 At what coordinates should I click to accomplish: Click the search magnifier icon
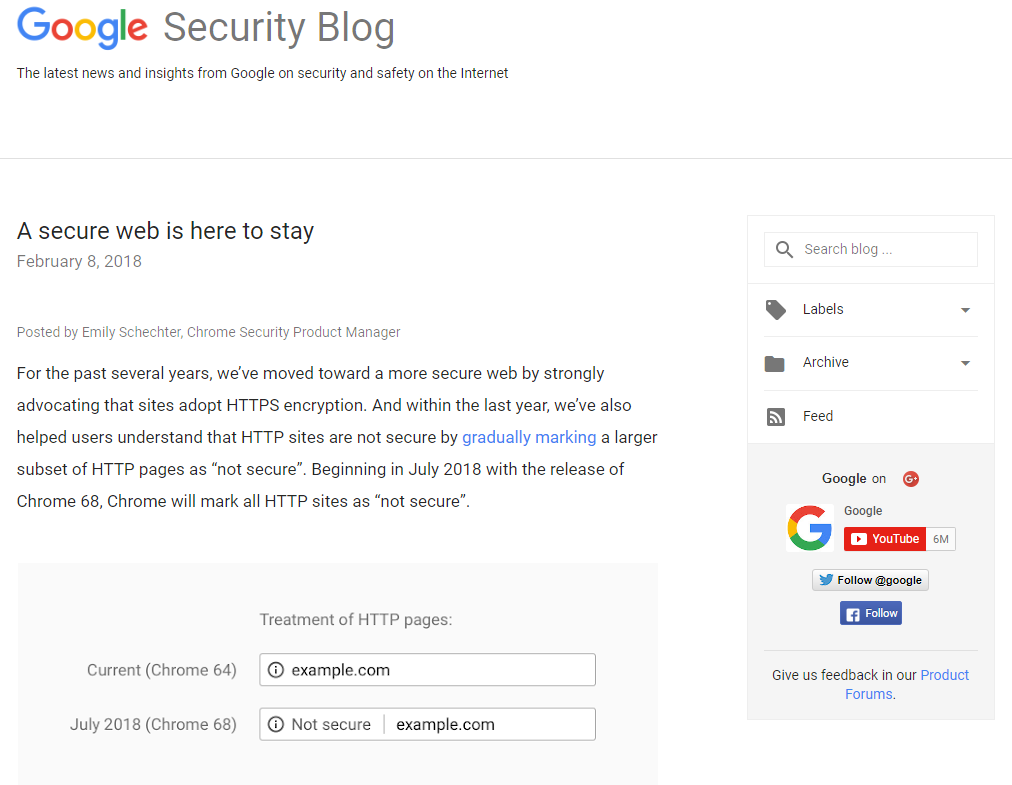(785, 249)
